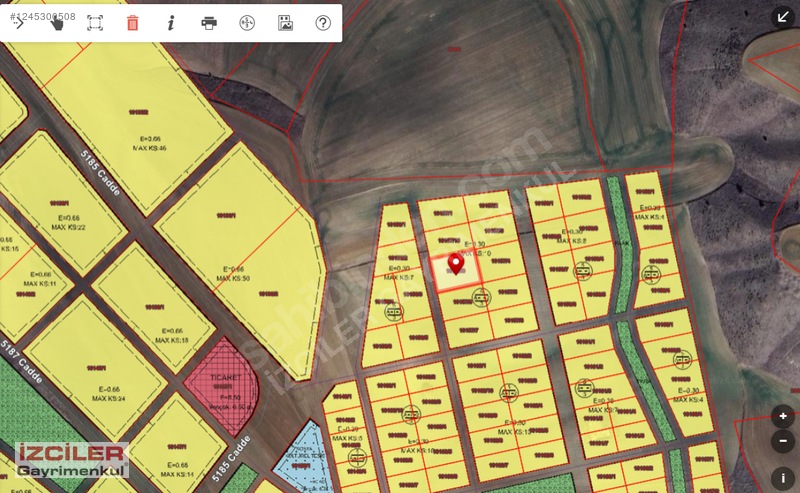This screenshot has height=493, width=800.
Task: Zoom in with the plus button
Action: (x=783, y=416)
